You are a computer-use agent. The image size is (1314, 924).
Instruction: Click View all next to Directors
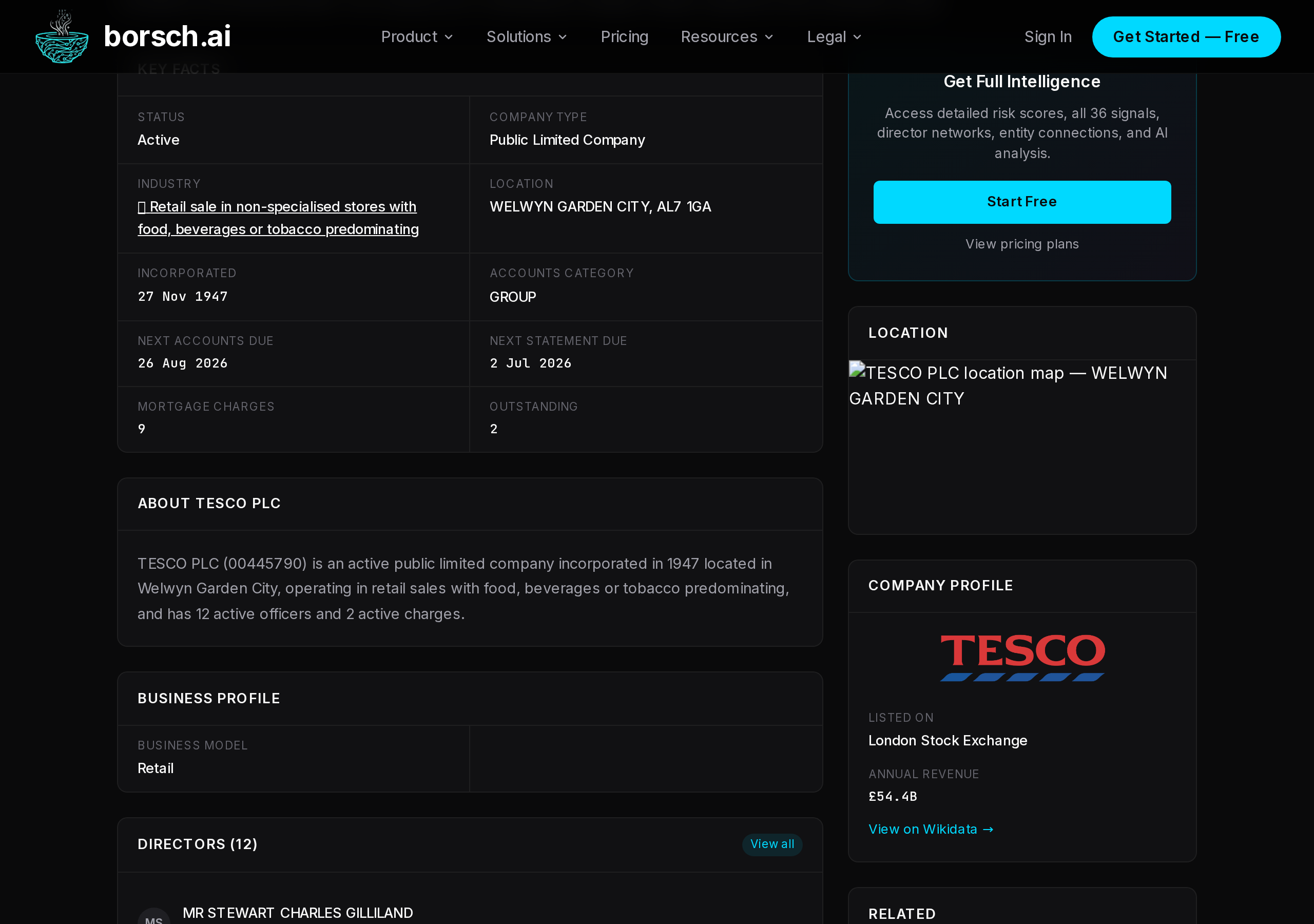click(771, 844)
